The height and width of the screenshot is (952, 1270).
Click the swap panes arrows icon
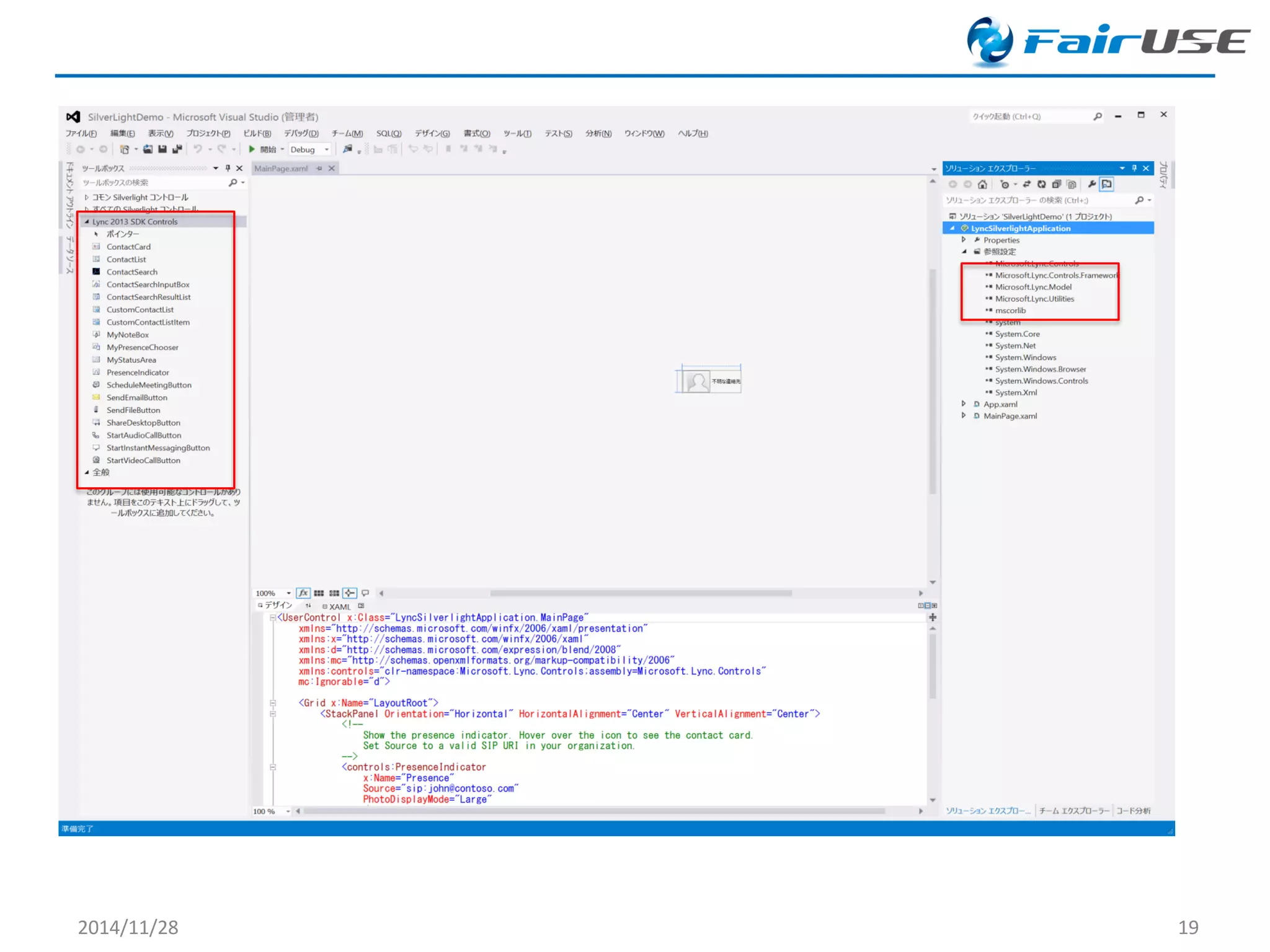click(x=308, y=606)
